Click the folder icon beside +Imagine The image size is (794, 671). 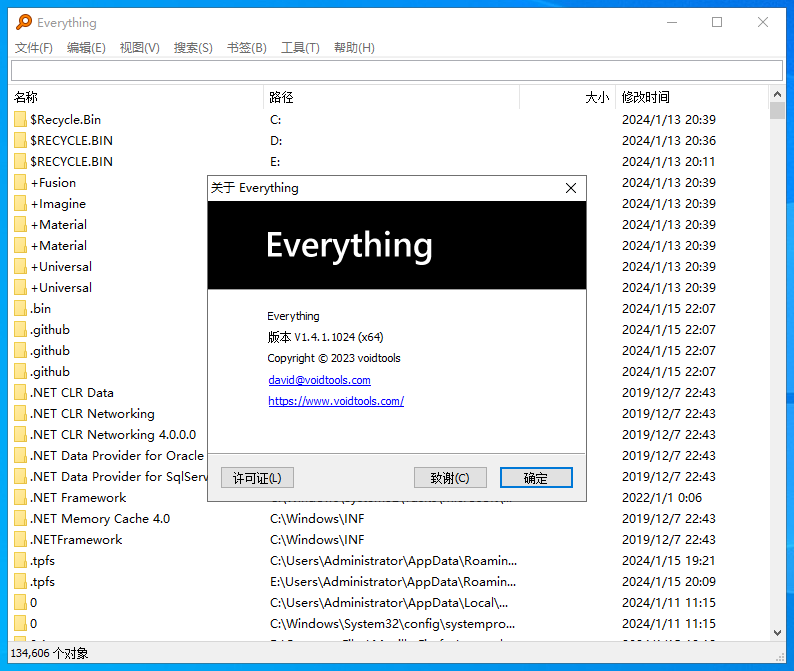pos(20,204)
